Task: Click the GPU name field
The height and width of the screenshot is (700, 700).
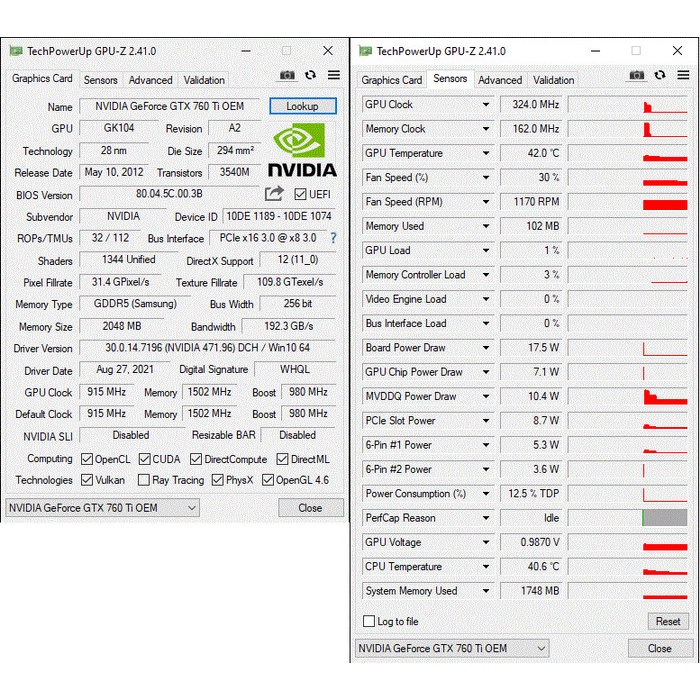Action: [170, 106]
